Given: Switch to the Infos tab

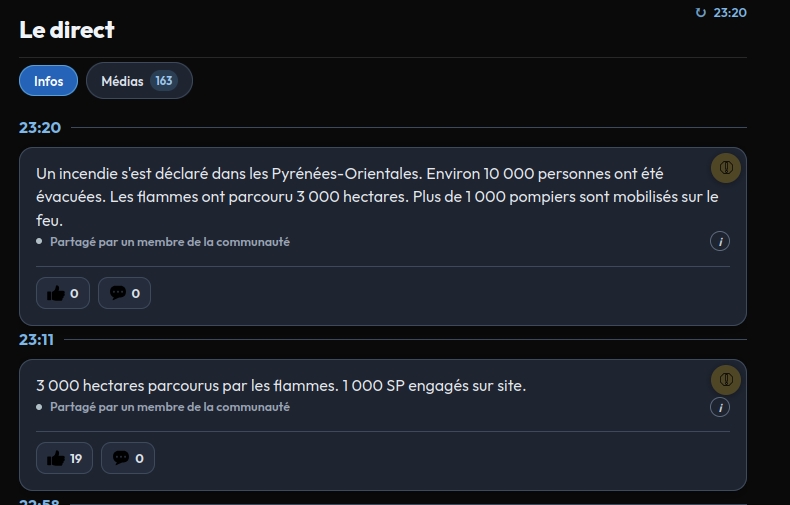Looking at the screenshot, I should [48, 81].
